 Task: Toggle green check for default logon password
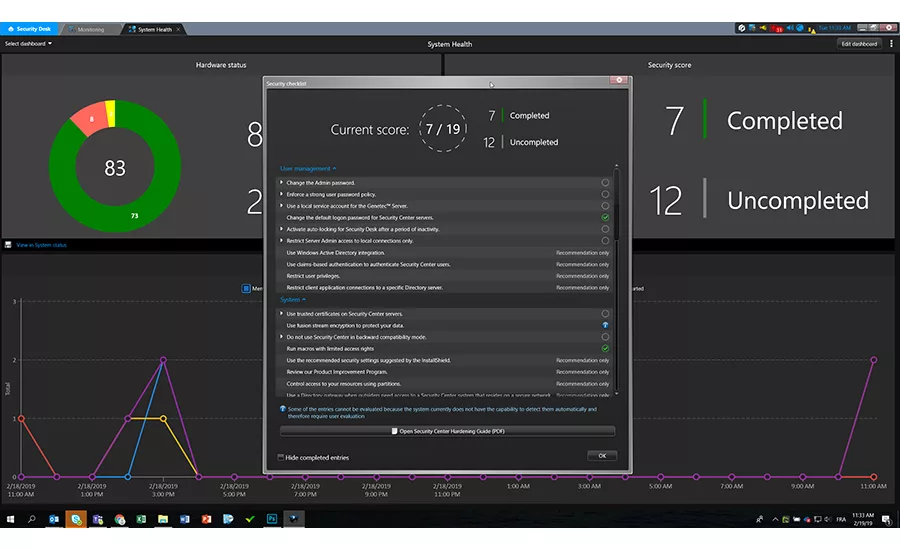click(x=605, y=218)
